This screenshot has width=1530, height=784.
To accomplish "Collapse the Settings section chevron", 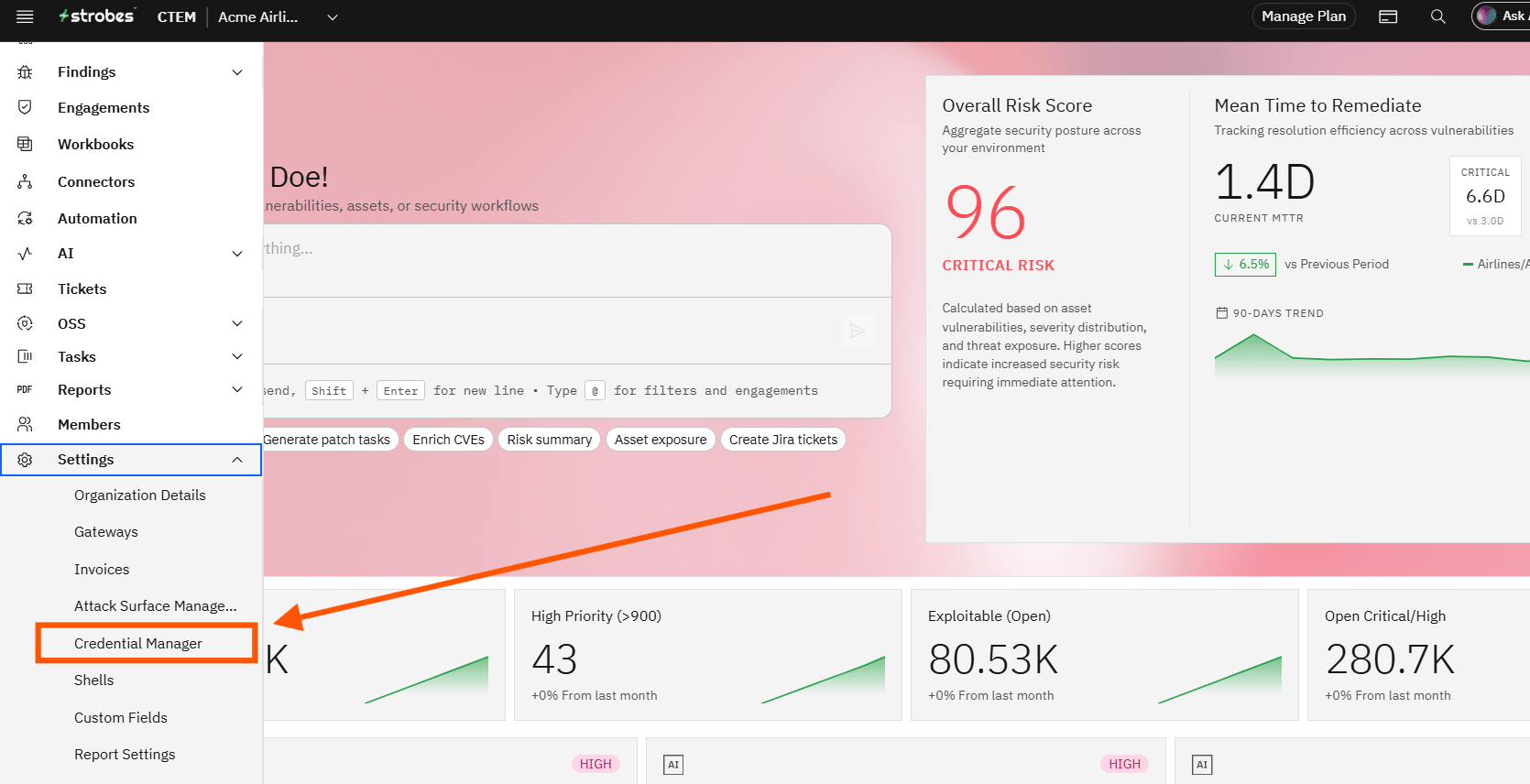I will (x=237, y=460).
